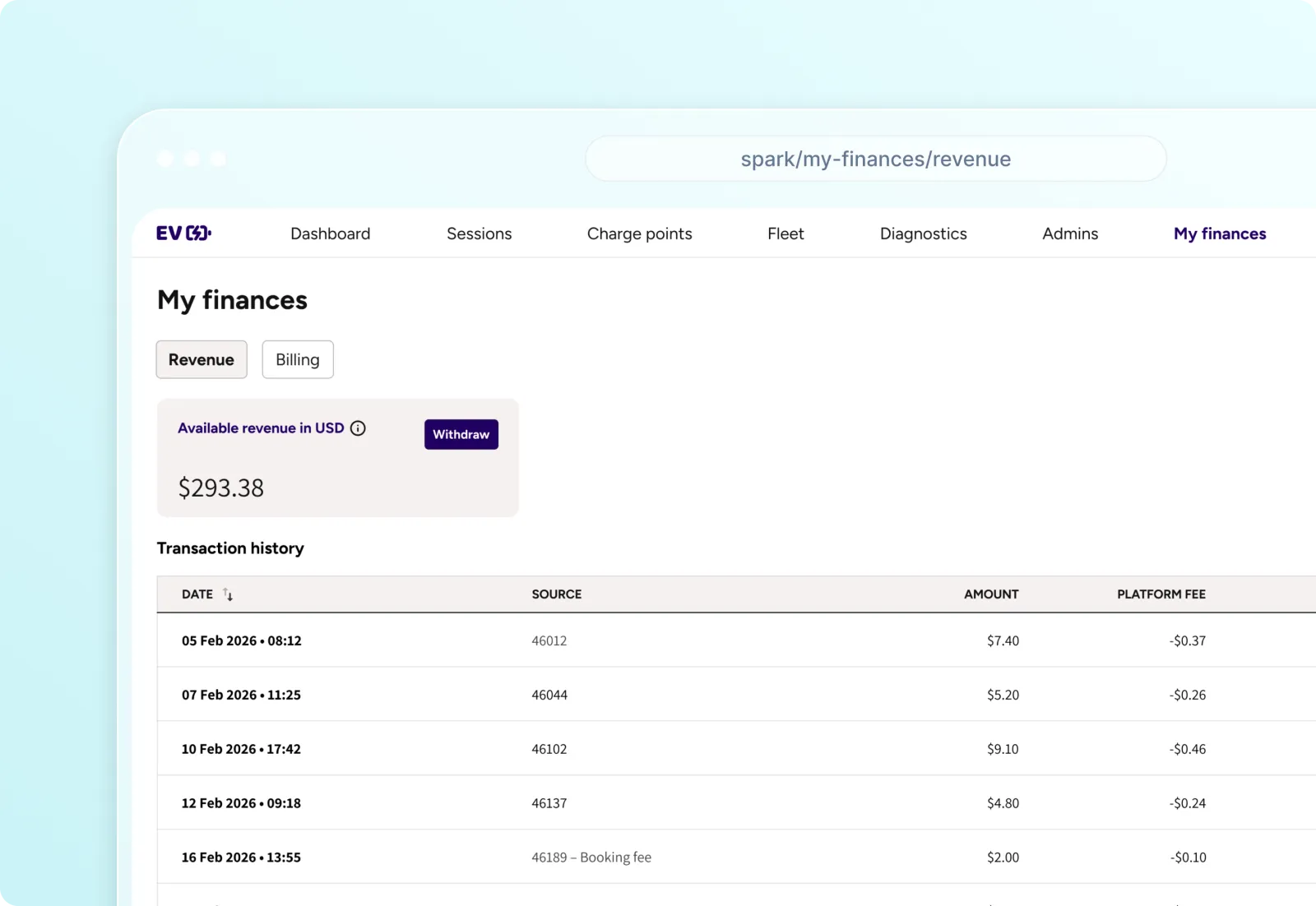Click the browser address bar URL
Image resolution: width=1316 pixels, height=906 pixels.
coord(875,159)
